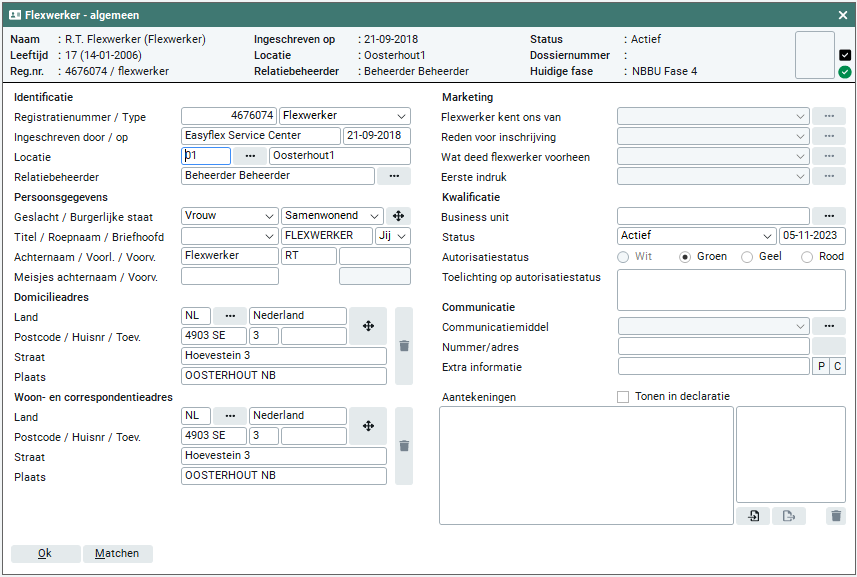
Task: Choose the Wit autorisatiestatus option
Action: point(624,257)
